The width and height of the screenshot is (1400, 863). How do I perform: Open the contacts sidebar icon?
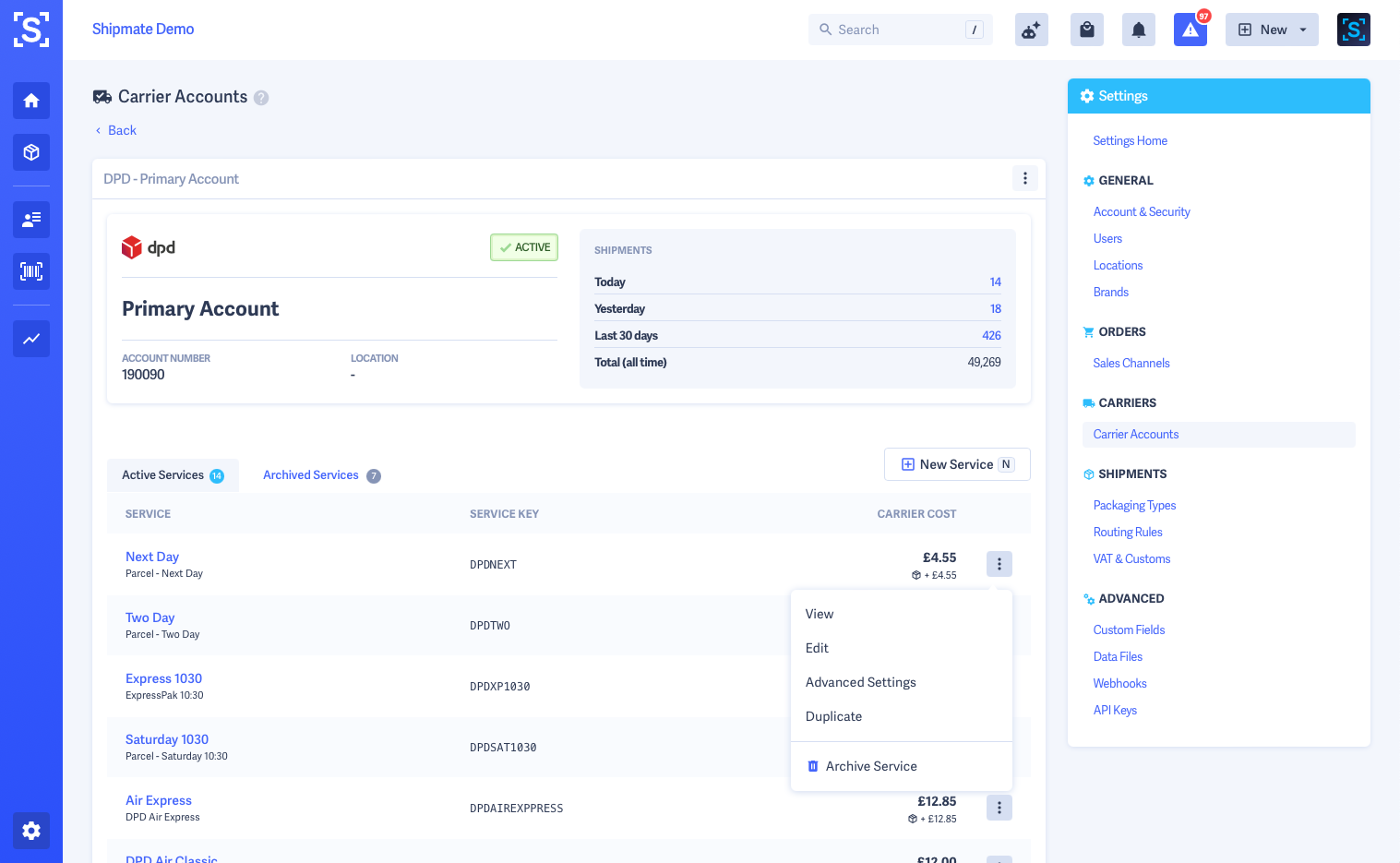click(31, 220)
